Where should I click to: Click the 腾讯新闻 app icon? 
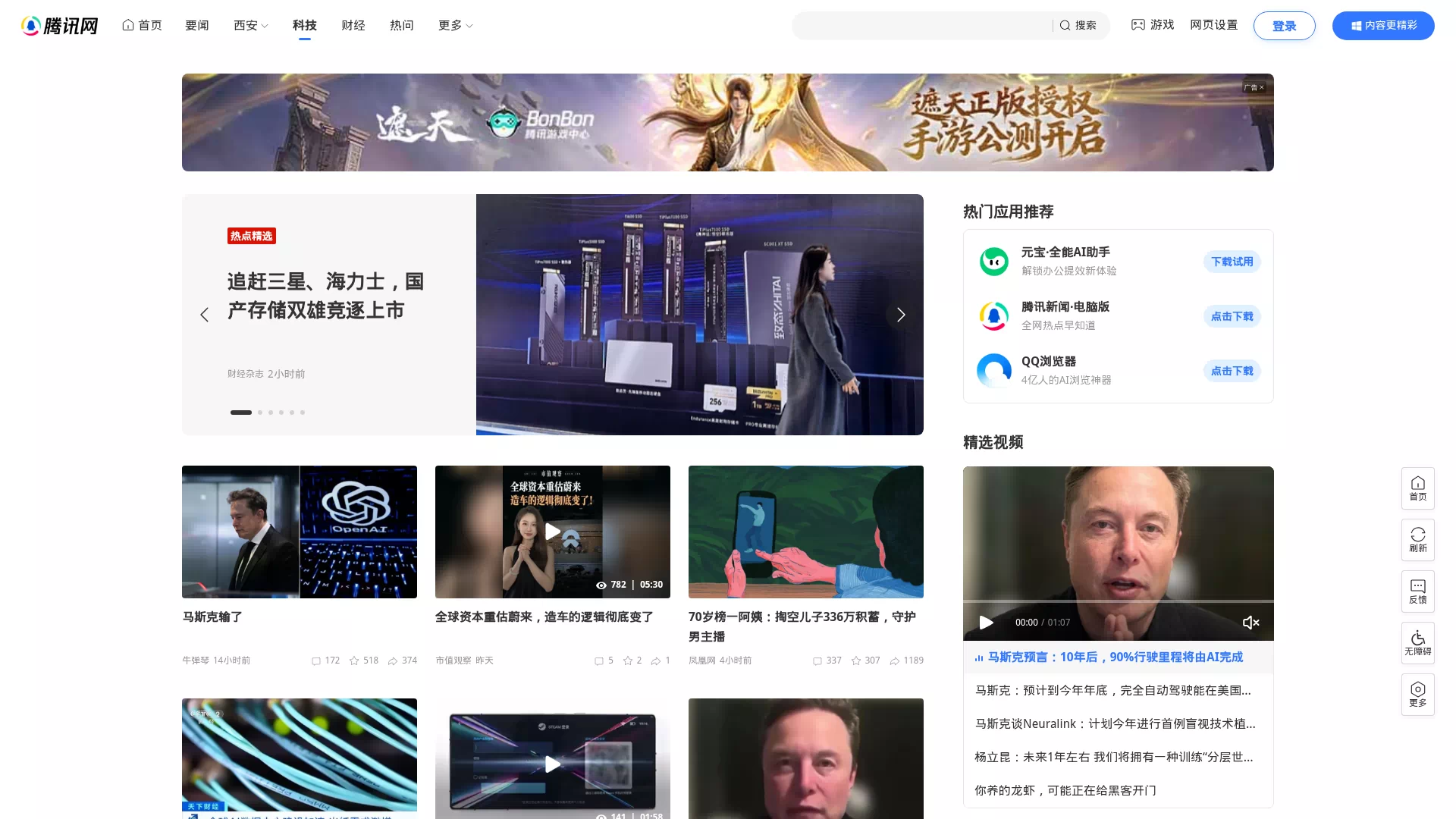coord(994,316)
